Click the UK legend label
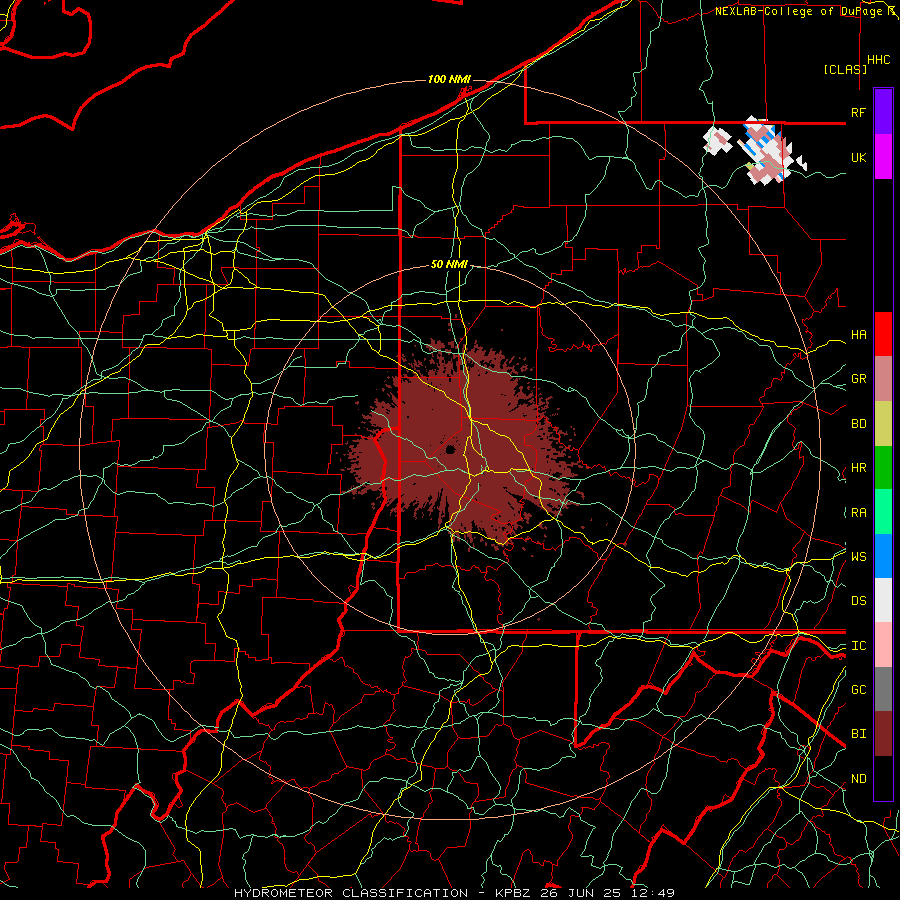 [858, 157]
